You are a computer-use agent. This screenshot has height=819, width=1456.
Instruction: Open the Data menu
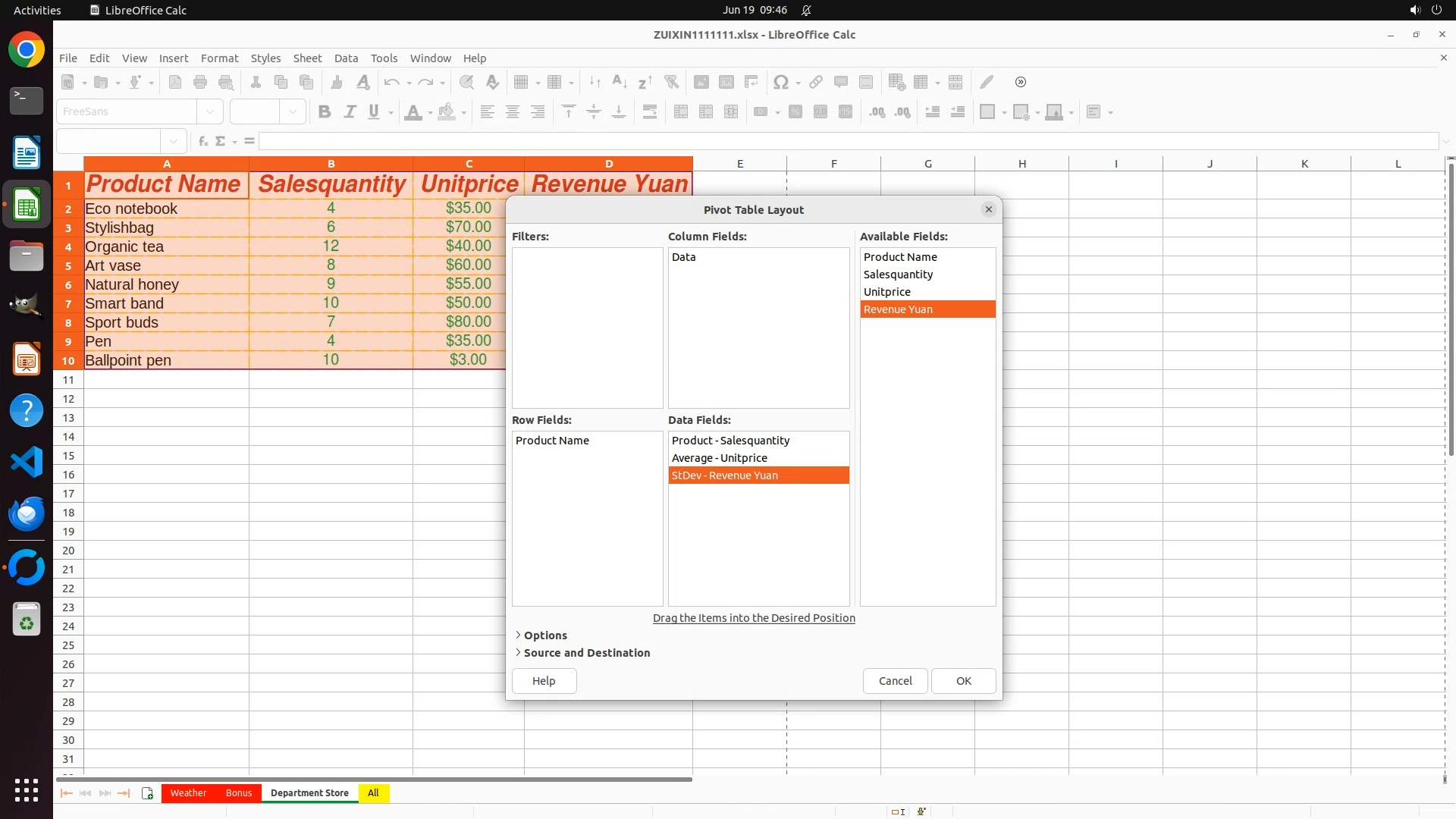coord(346,58)
